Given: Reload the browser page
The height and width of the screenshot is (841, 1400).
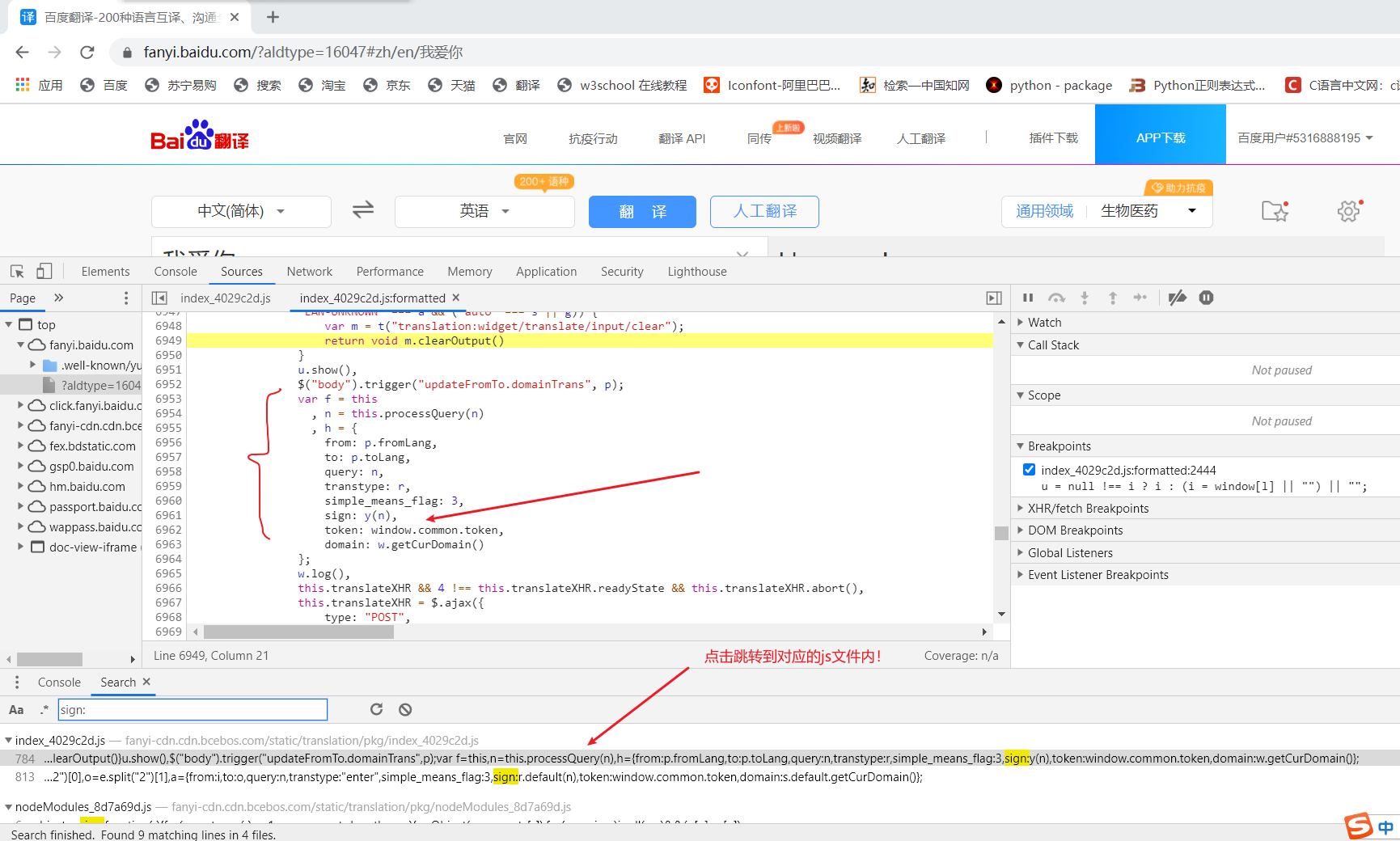Looking at the screenshot, I should tap(87, 53).
